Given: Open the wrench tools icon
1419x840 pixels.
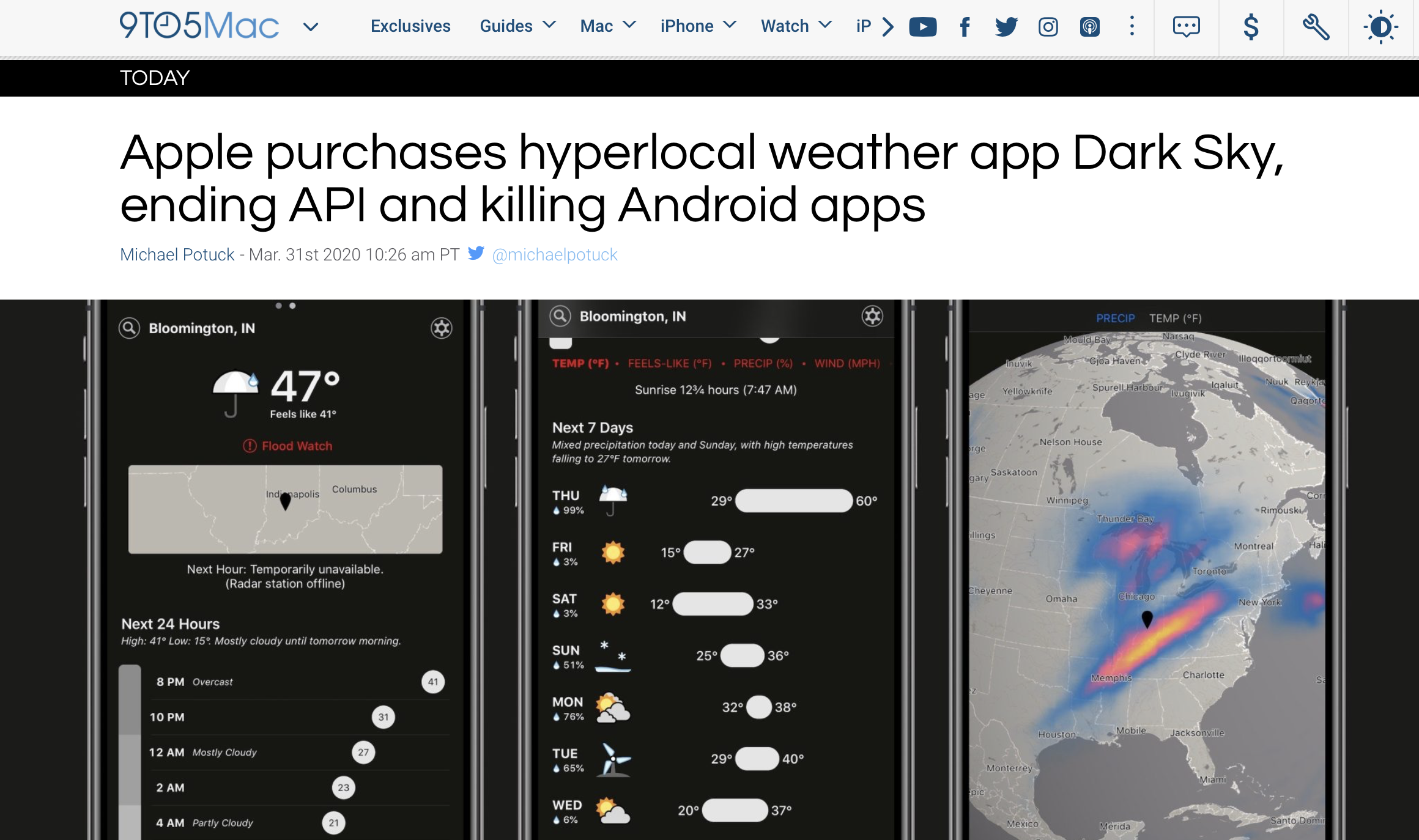Looking at the screenshot, I should click(x=1316, y=27).
